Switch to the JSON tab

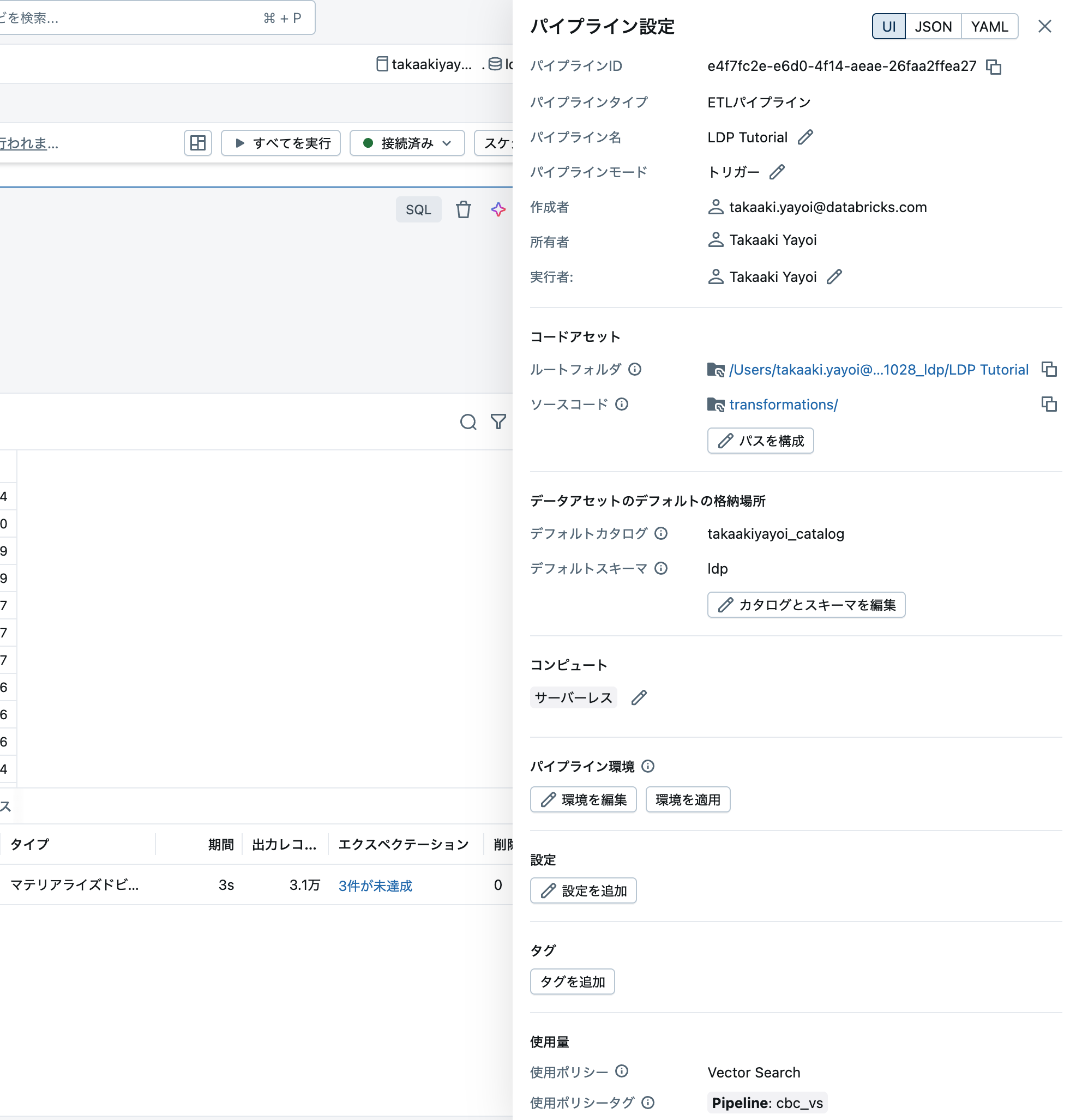click(933, 26)
